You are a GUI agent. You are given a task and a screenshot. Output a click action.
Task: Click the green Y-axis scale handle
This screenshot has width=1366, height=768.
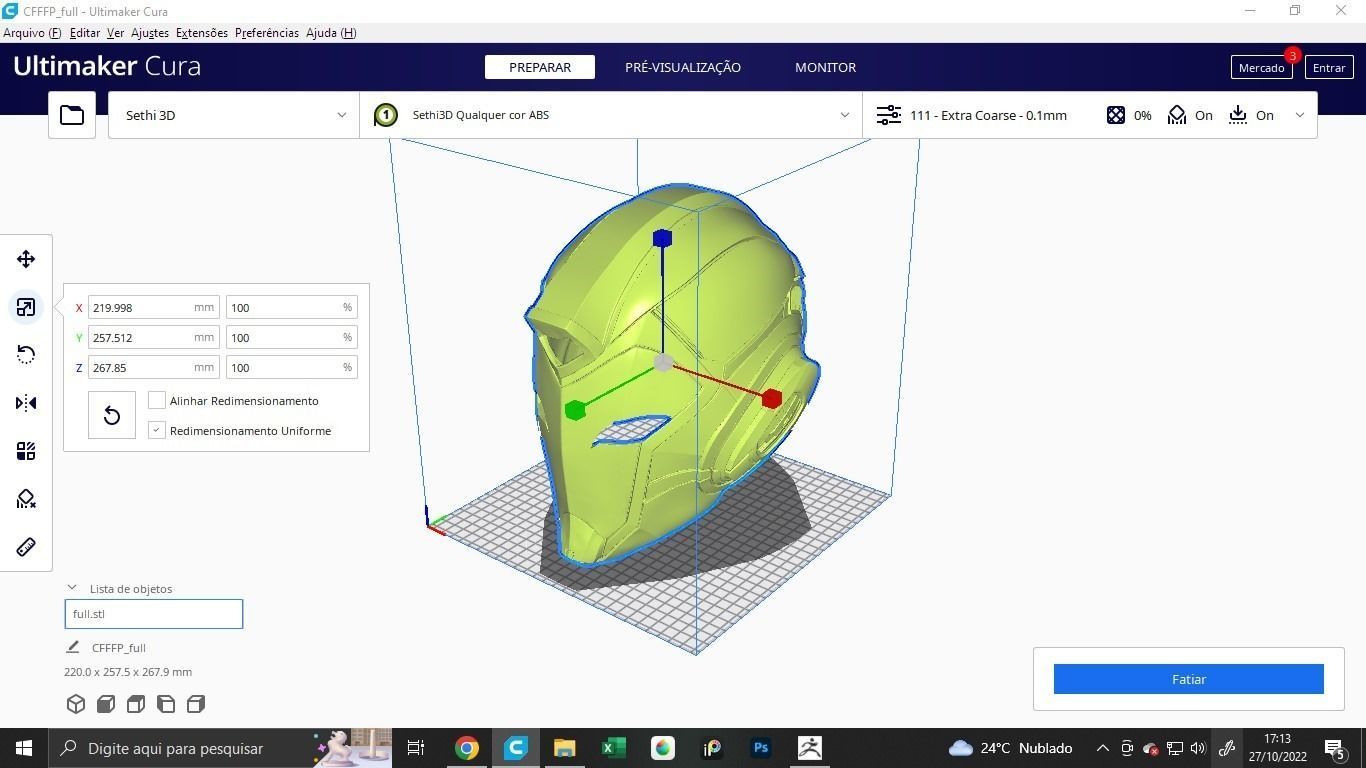coord(575,410)
